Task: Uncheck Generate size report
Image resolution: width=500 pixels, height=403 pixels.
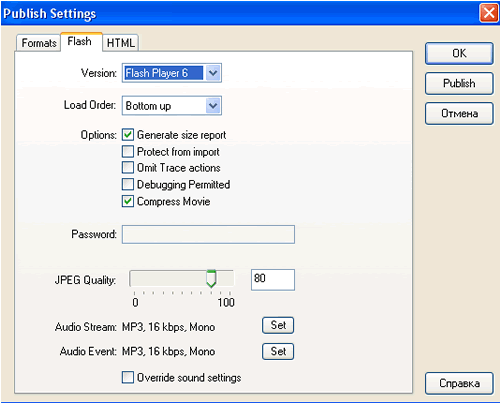Action: tap(128, 135)
